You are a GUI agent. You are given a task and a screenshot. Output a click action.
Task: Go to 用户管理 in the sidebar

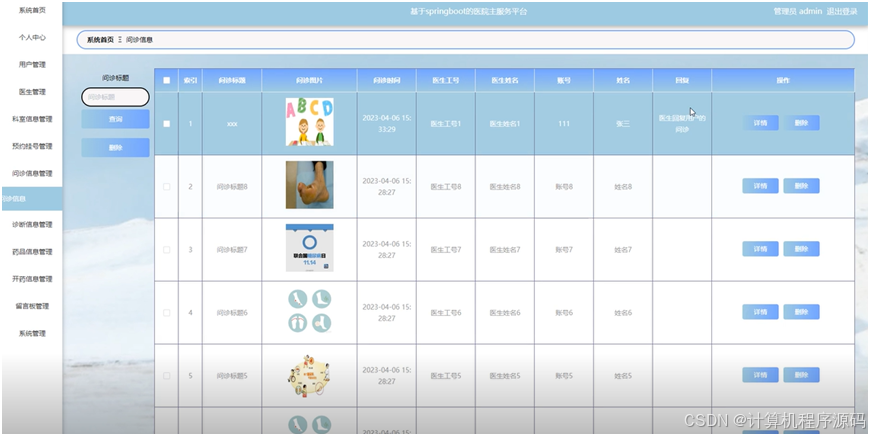32,65
